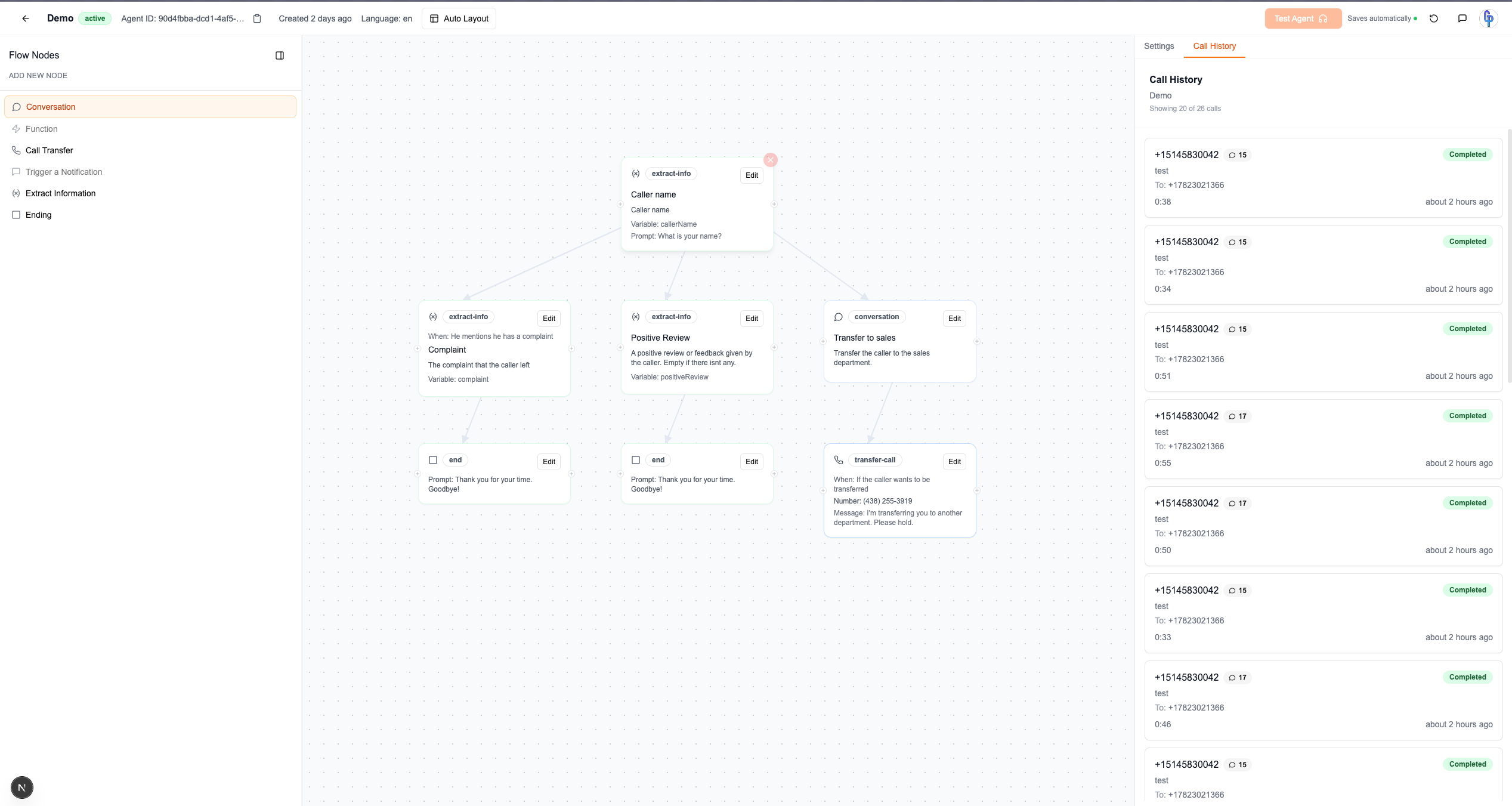The height and width of the screenshot is (806, 1512).
Task: Edit the Transfer to sales node
Action: (x=954, y=319)
